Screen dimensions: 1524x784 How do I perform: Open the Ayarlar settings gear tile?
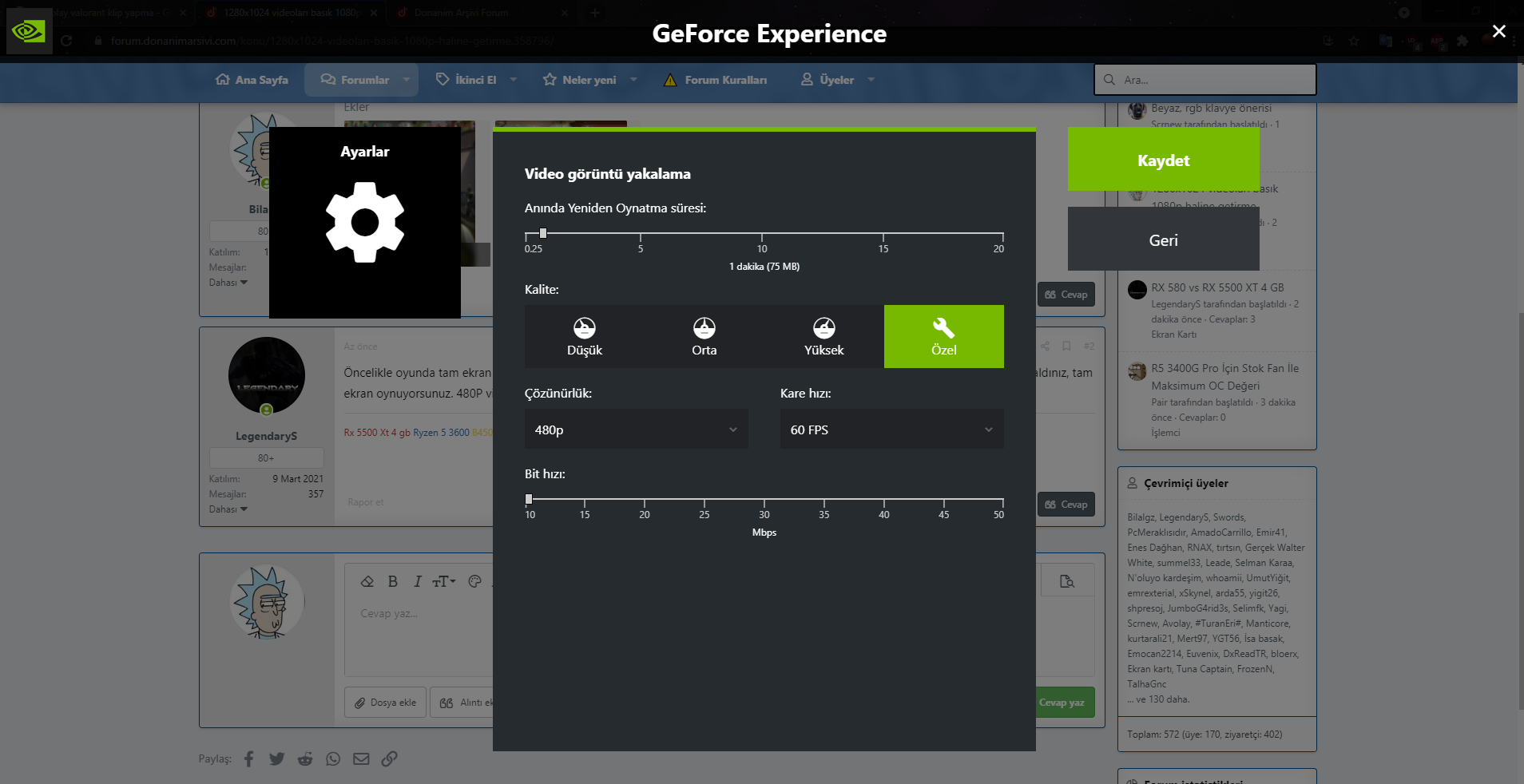pyautogui.click(x=365, y=223)
